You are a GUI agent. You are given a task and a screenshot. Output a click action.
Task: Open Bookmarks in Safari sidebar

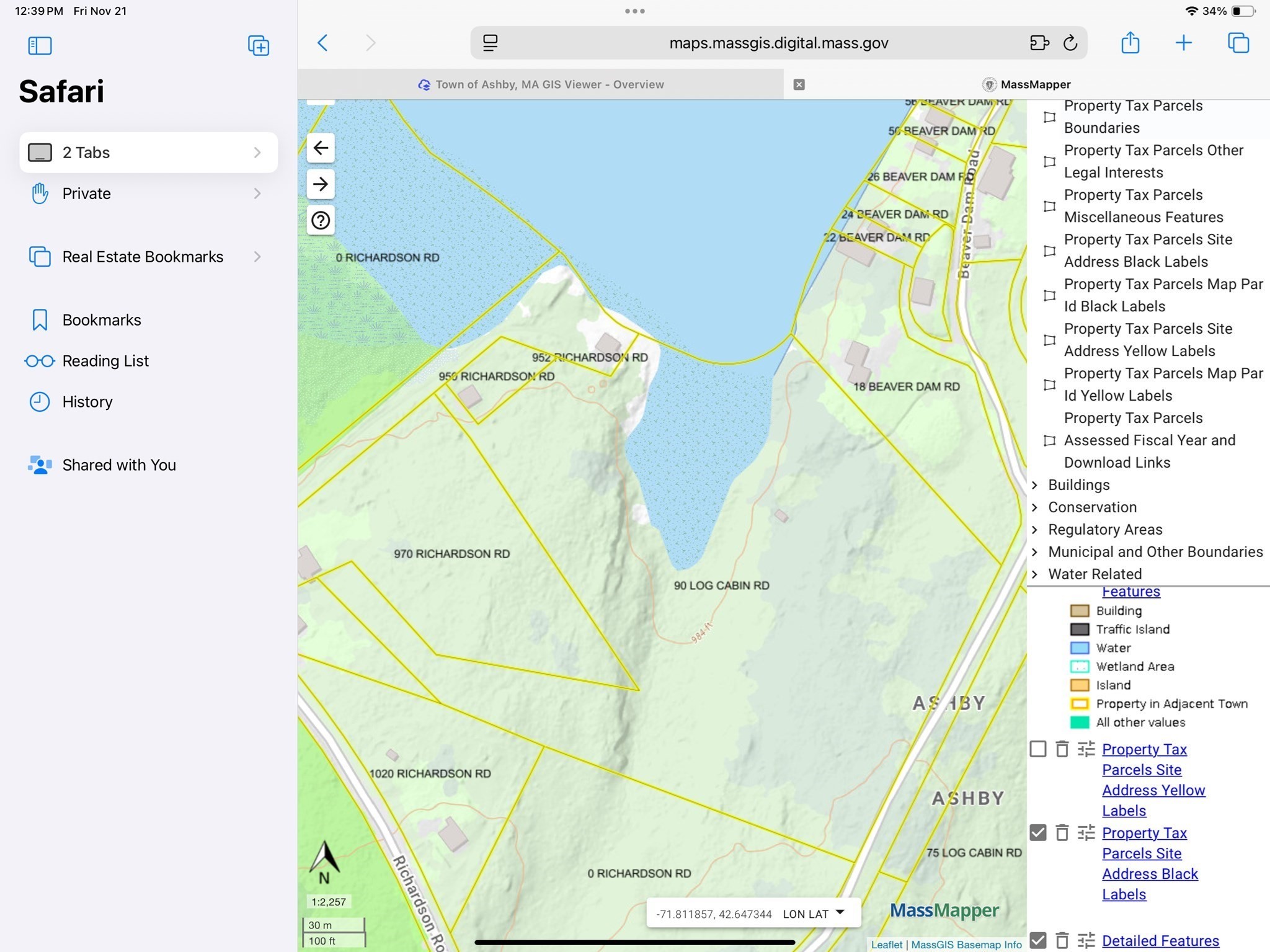click(102, 320)
